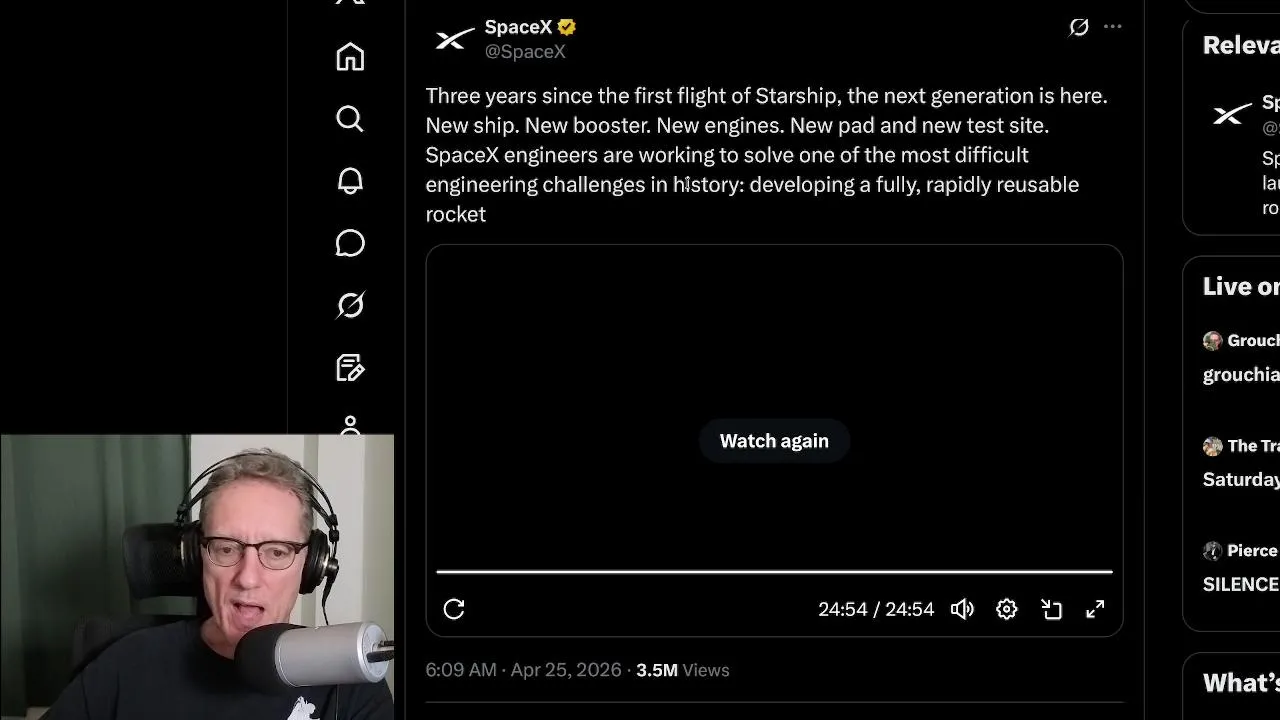Click the Grok icon on SpaceX post
Image resolution: width=1280 pixels, height=720 pixels.
coord(1078,27)
